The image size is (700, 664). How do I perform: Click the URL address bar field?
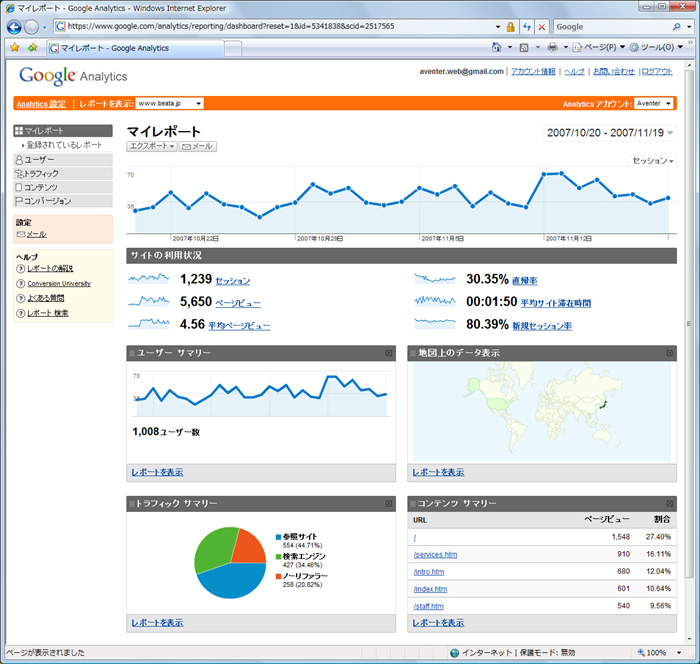(272, 26)
